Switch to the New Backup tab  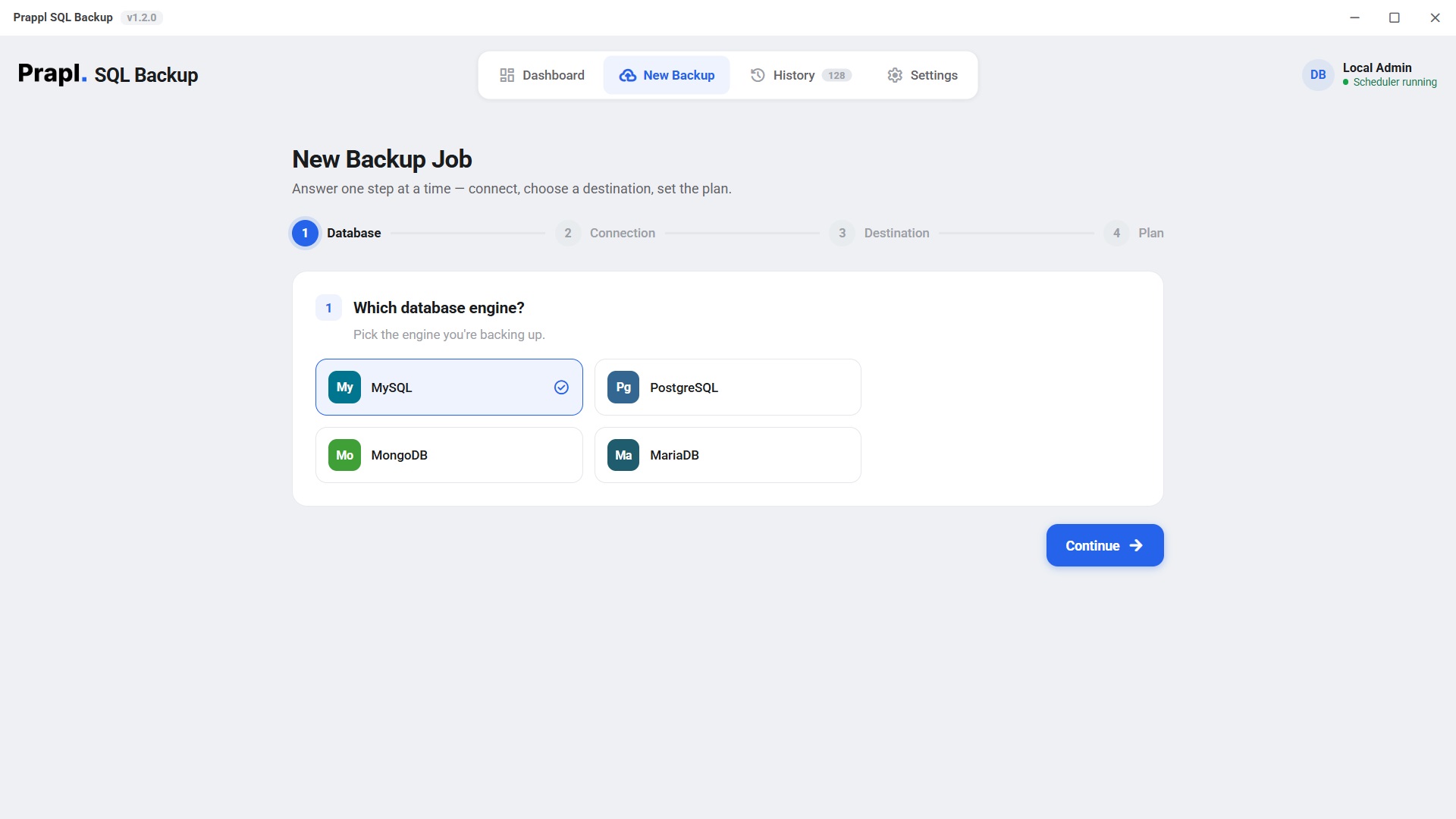pyautogui.click(x=667, y=75)
